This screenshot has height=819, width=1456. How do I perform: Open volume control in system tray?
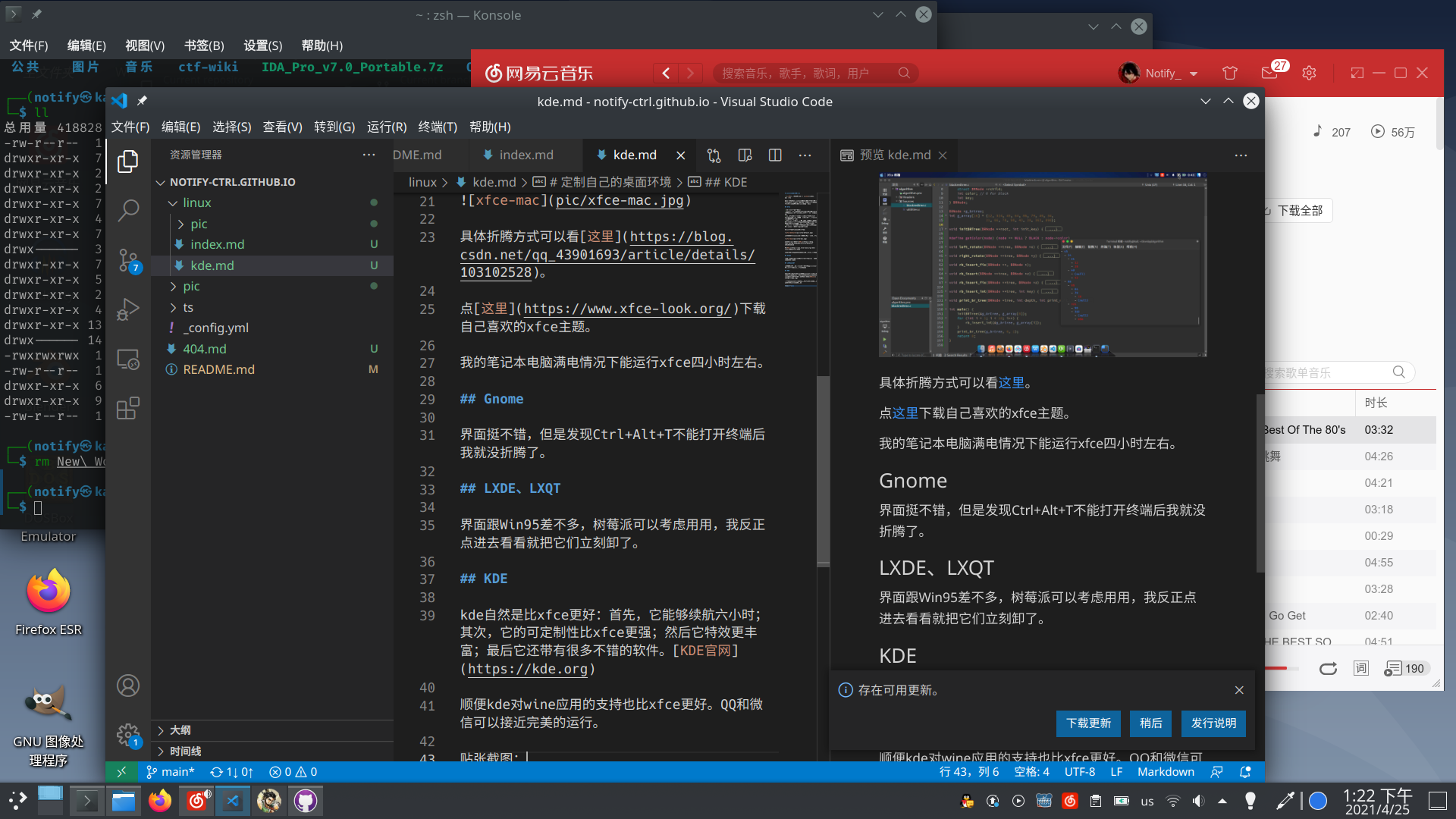[1198, 801]
